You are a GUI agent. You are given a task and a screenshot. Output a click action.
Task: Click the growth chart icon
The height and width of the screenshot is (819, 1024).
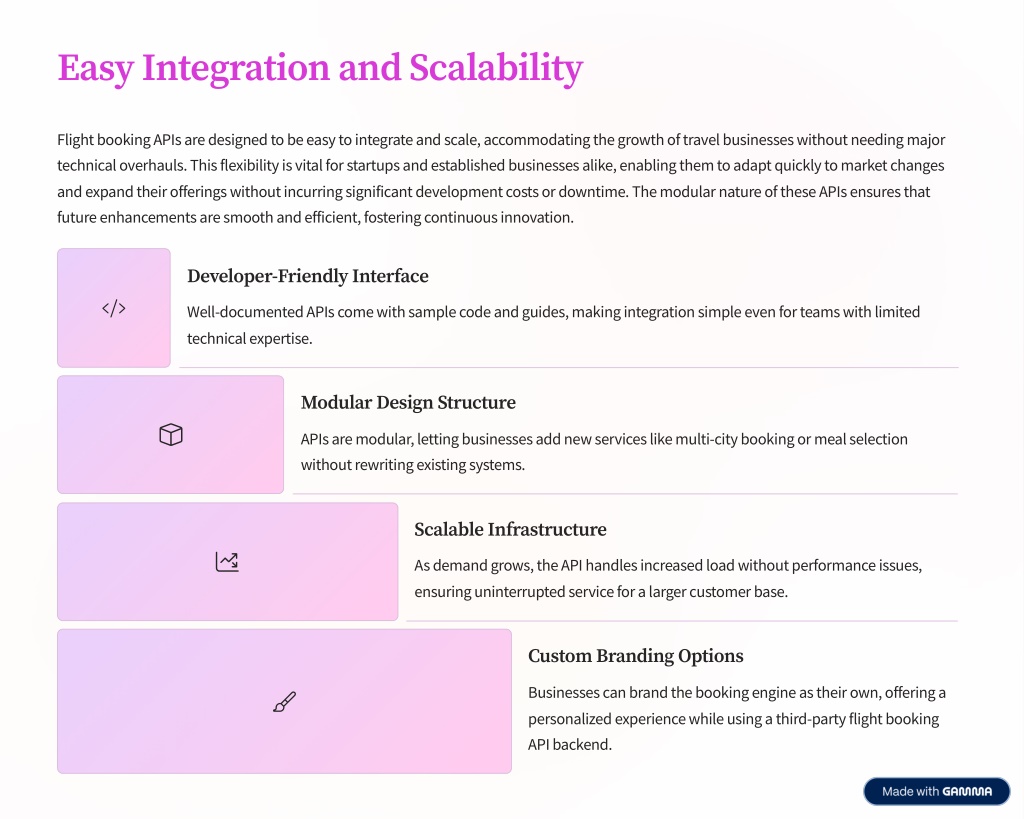tap(227, 562)
